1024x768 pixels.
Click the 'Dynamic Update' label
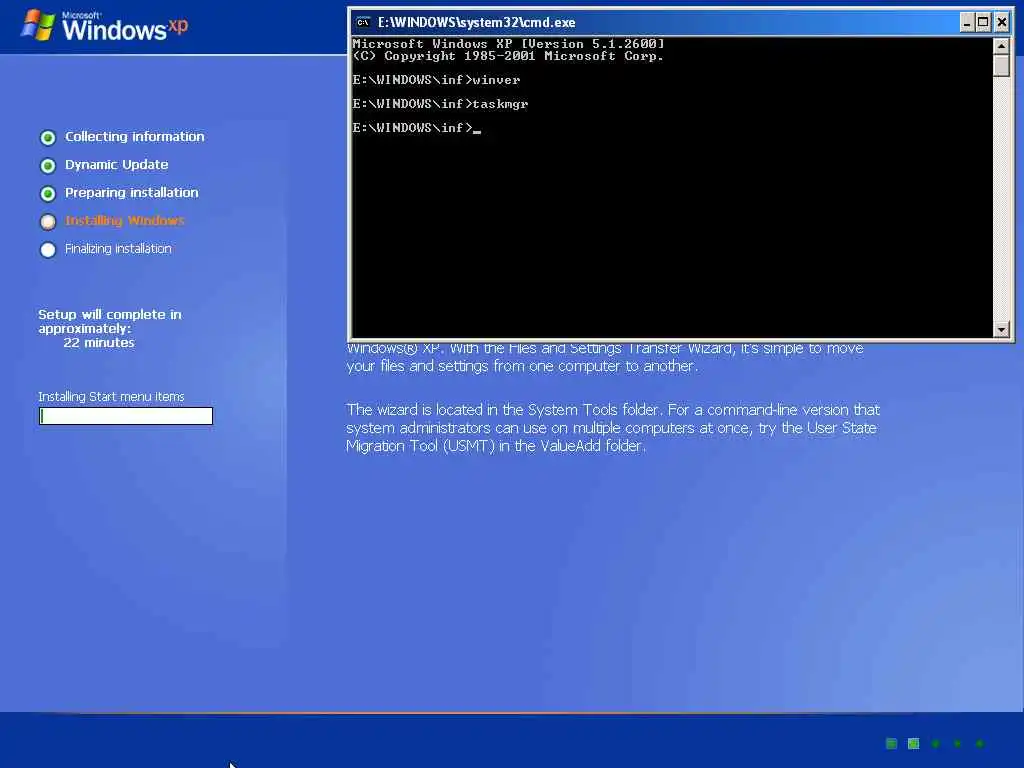pyautogui.click(x=116, y=165)
